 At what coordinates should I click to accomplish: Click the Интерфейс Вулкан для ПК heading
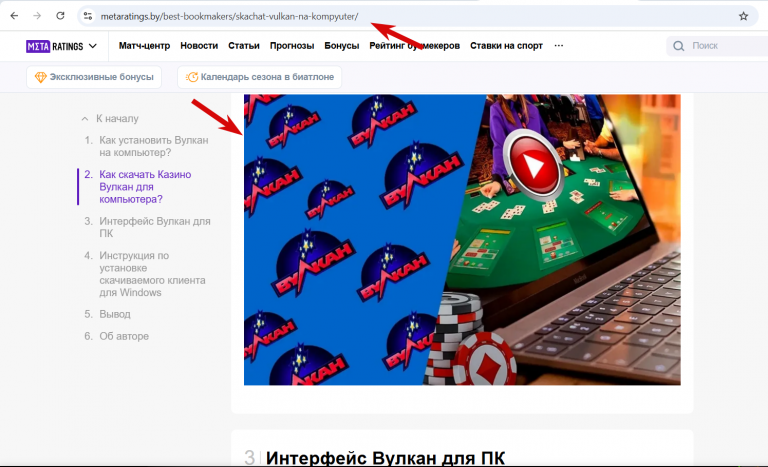pos(385,458)
